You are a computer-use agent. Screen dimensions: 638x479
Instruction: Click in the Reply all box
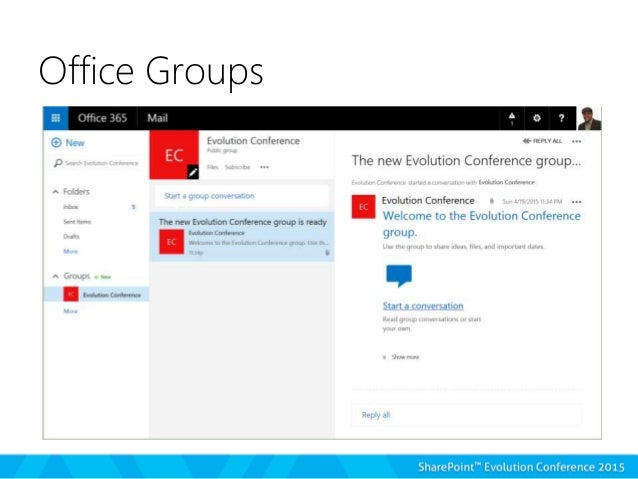pyautogui.click(x=467, y=415)
